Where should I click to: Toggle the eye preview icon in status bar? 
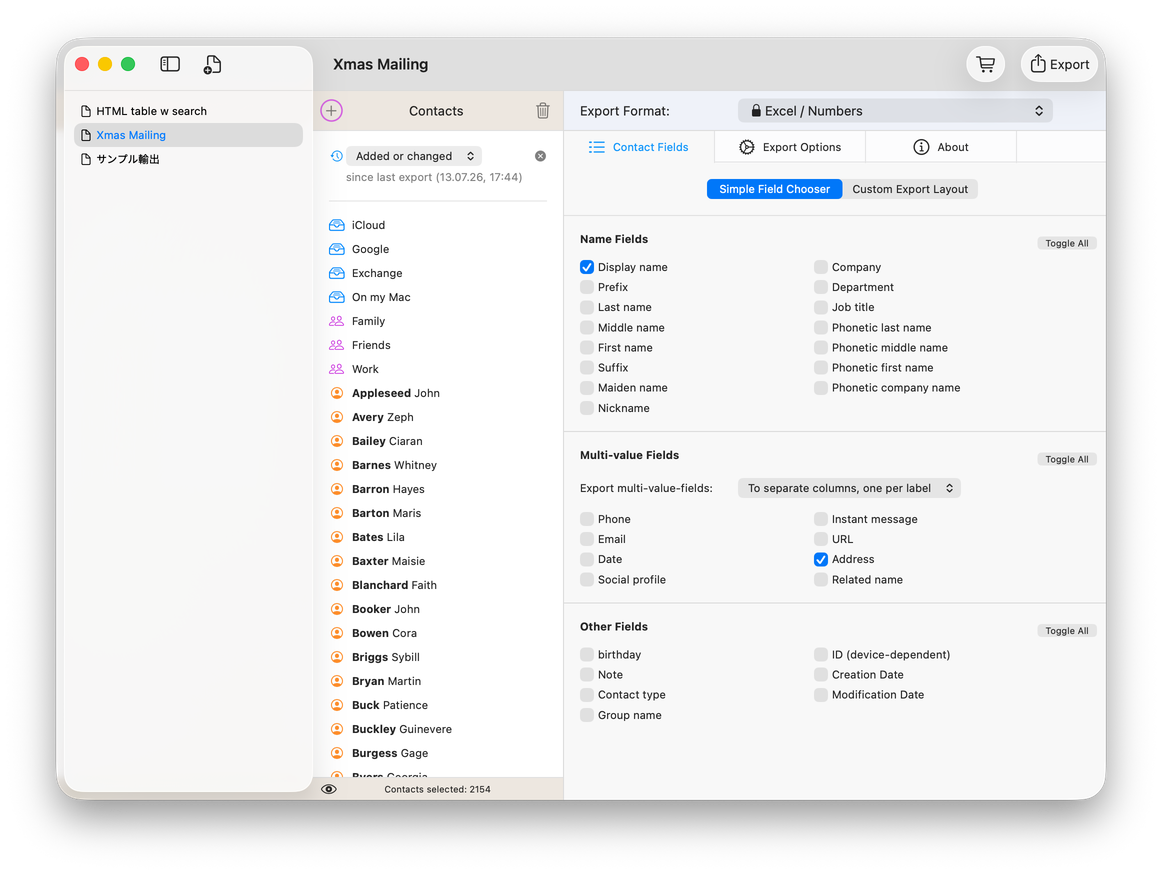(329, 789)
